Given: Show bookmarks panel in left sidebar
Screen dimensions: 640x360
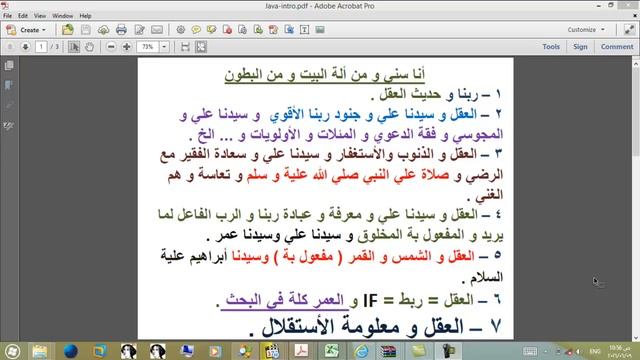Looking at the screenshot, I should coord(9,85).
